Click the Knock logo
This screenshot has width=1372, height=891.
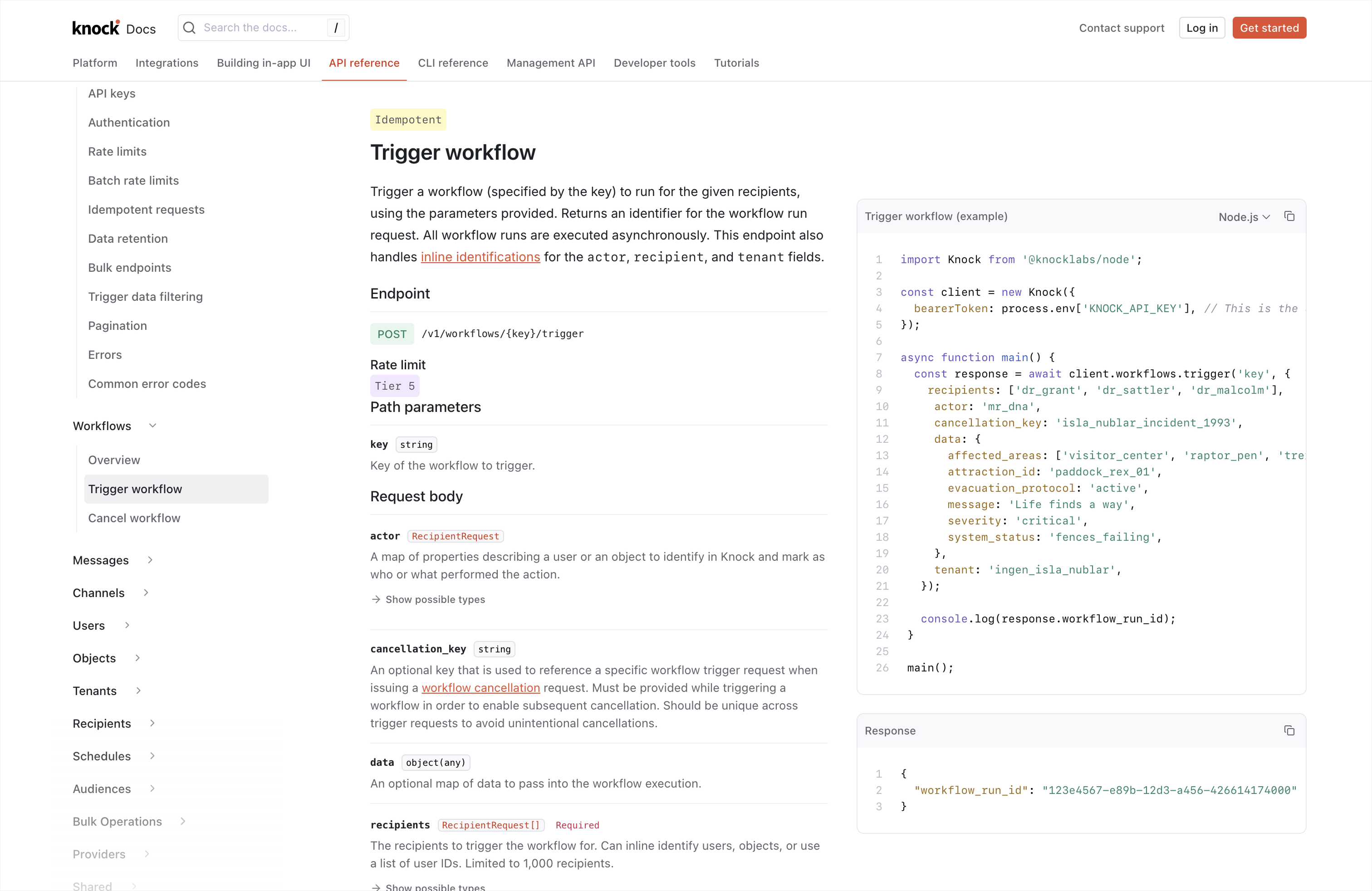96,27
